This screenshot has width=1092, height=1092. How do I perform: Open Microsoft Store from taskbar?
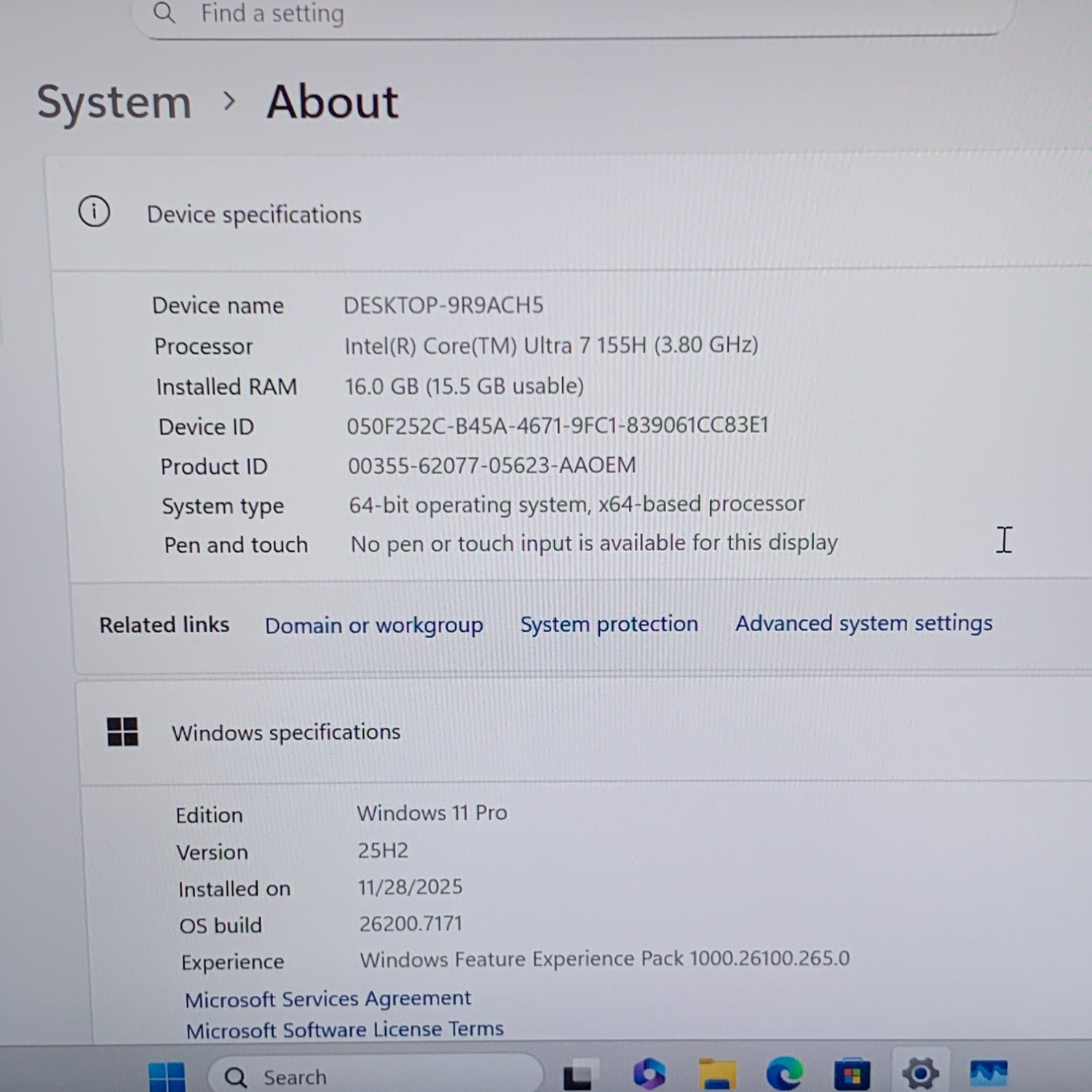tap(852, 1075)
